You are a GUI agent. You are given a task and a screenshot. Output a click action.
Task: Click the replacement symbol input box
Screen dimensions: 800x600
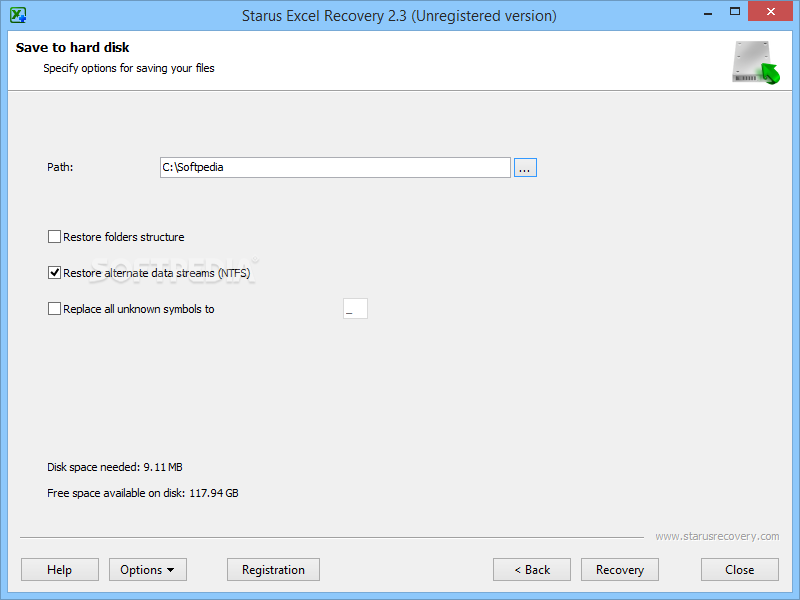pos(355,309)
